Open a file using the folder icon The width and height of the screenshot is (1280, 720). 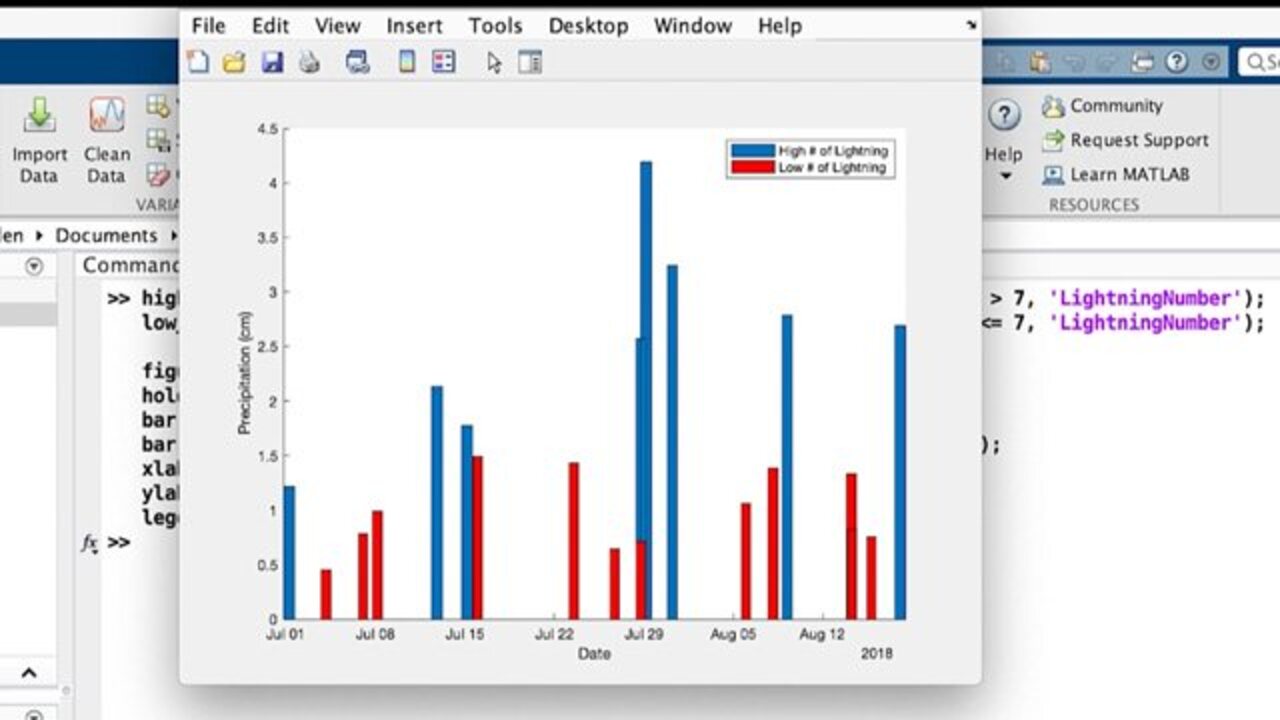pyautogui.click(x=234, y=62)
